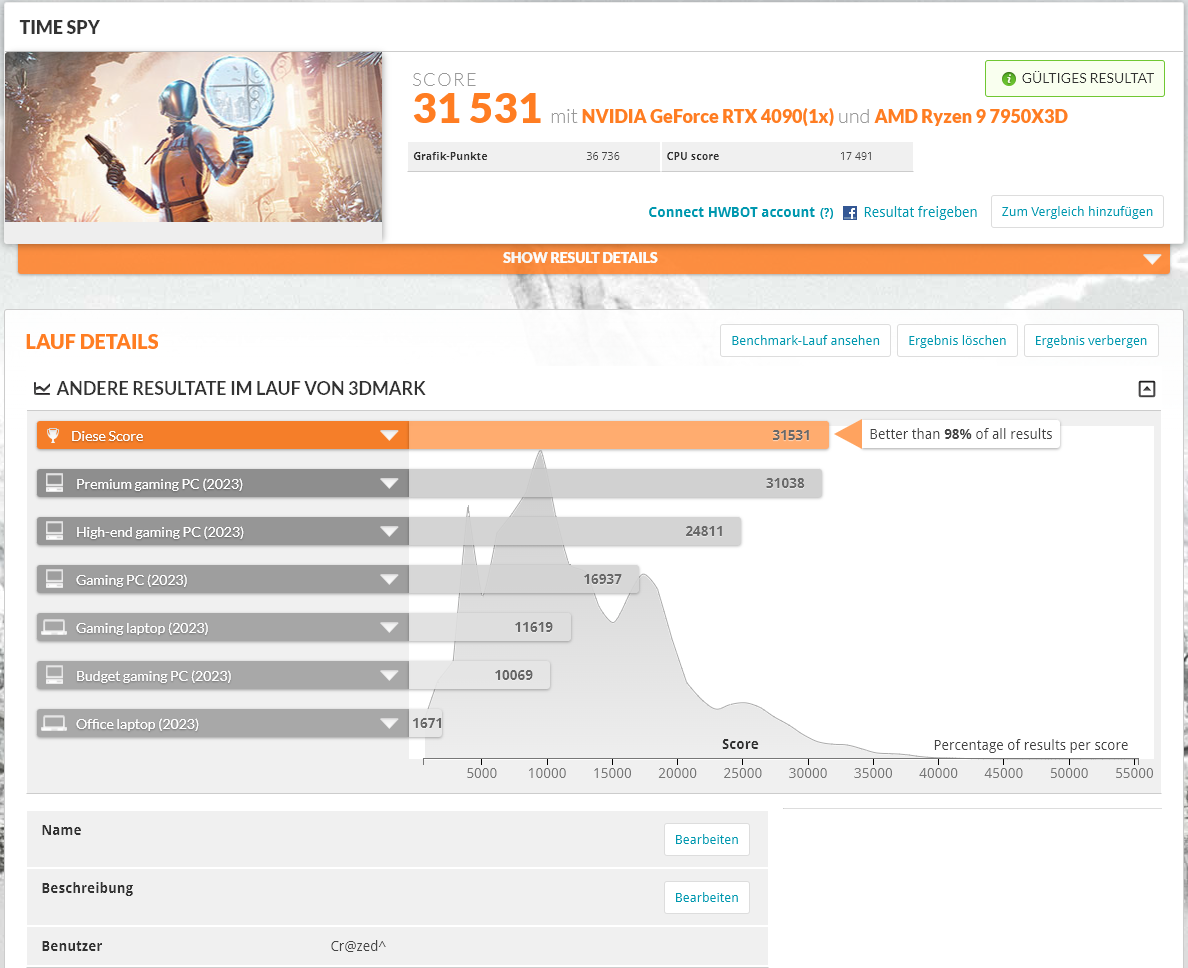The width and height of the screenshot is (1188, 968).
Task: Click the desktop icon for Premium gaming PC
Action: 55,483
